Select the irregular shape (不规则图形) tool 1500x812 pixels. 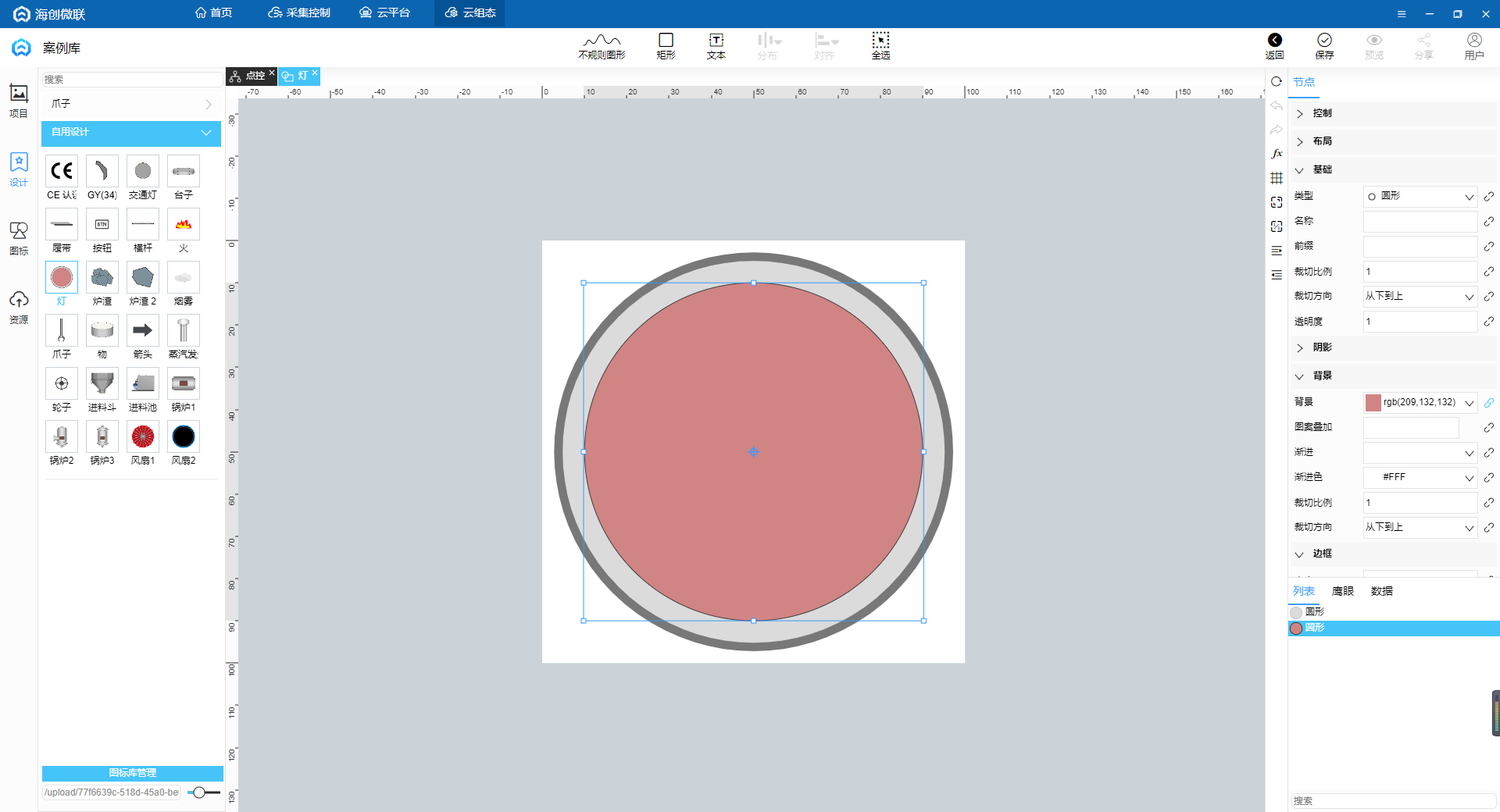pos(602,46)
